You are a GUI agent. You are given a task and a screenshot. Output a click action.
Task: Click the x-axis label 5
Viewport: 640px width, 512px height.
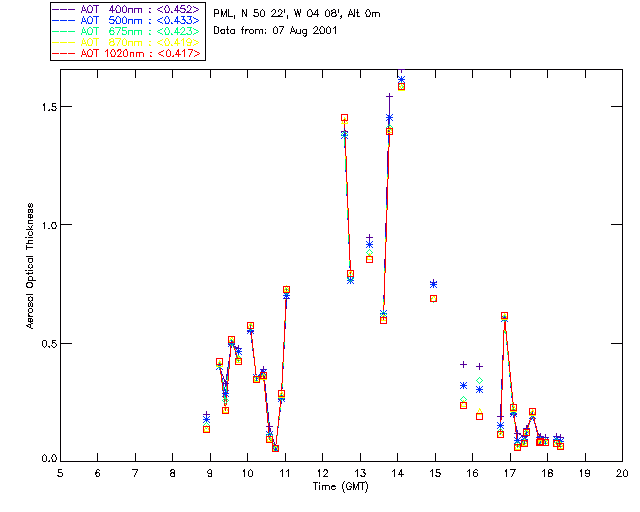[x=60, y=473]
